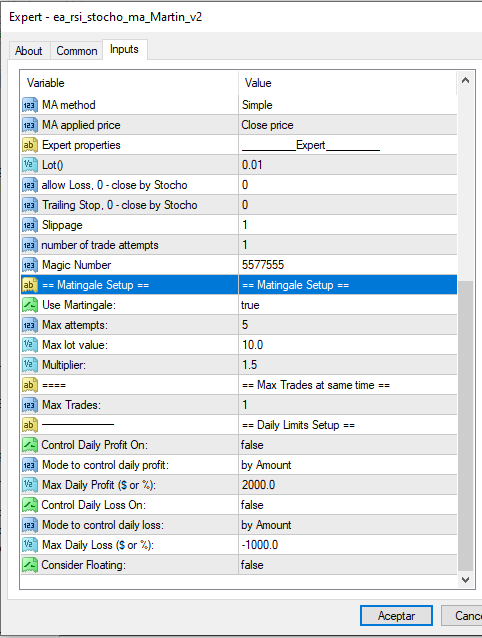Click the integer icon beside MA method

pos(30,105)
